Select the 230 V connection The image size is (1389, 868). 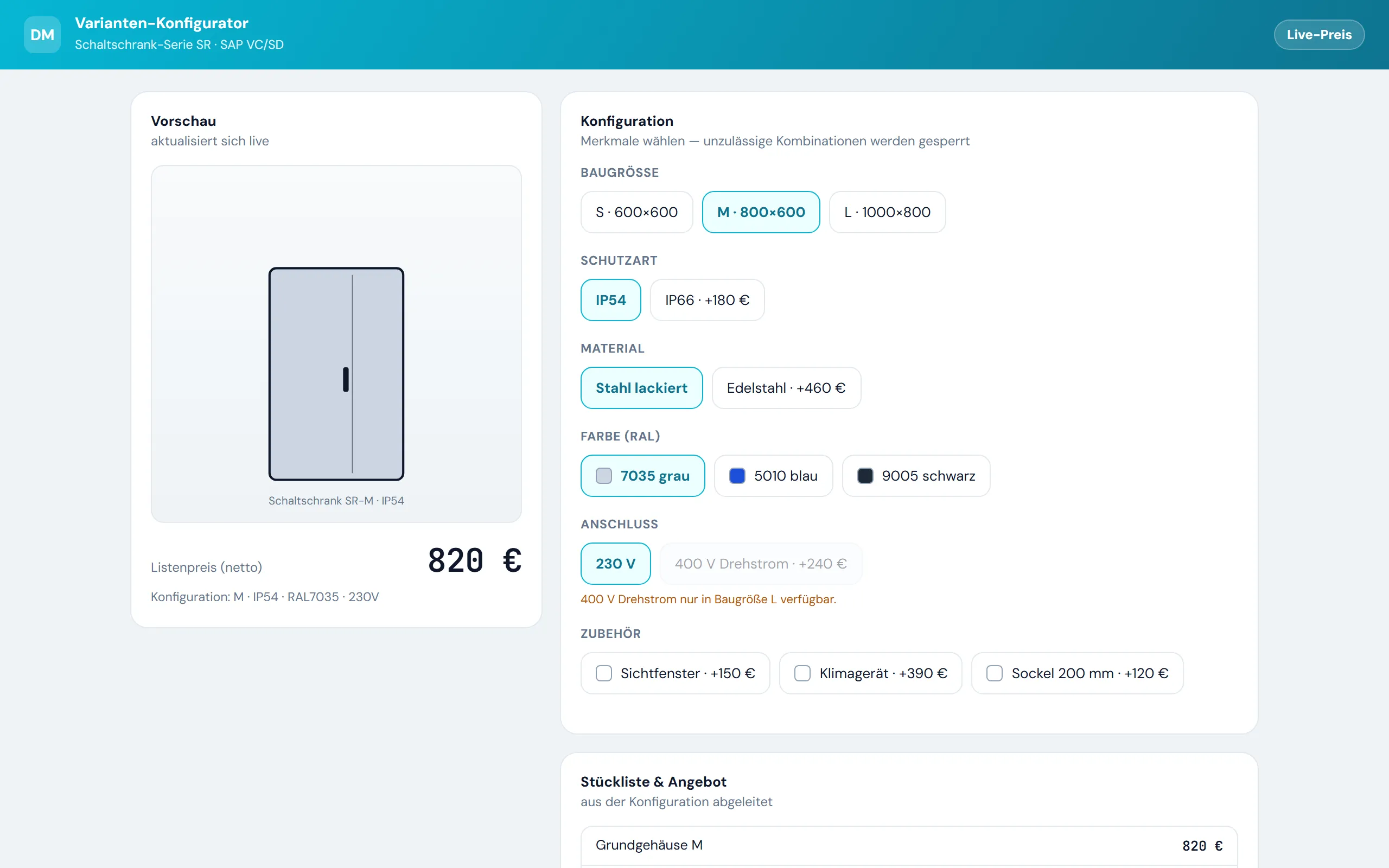click(616, 563)
